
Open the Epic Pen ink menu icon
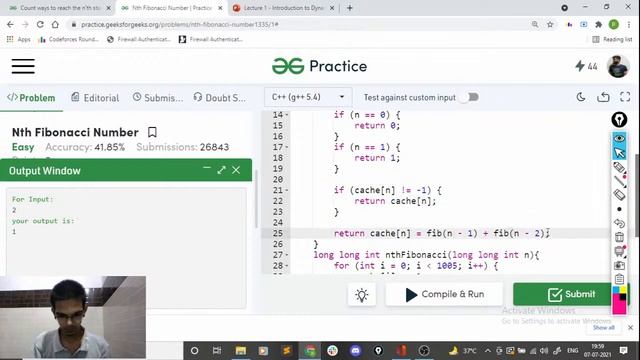point(619,120)
